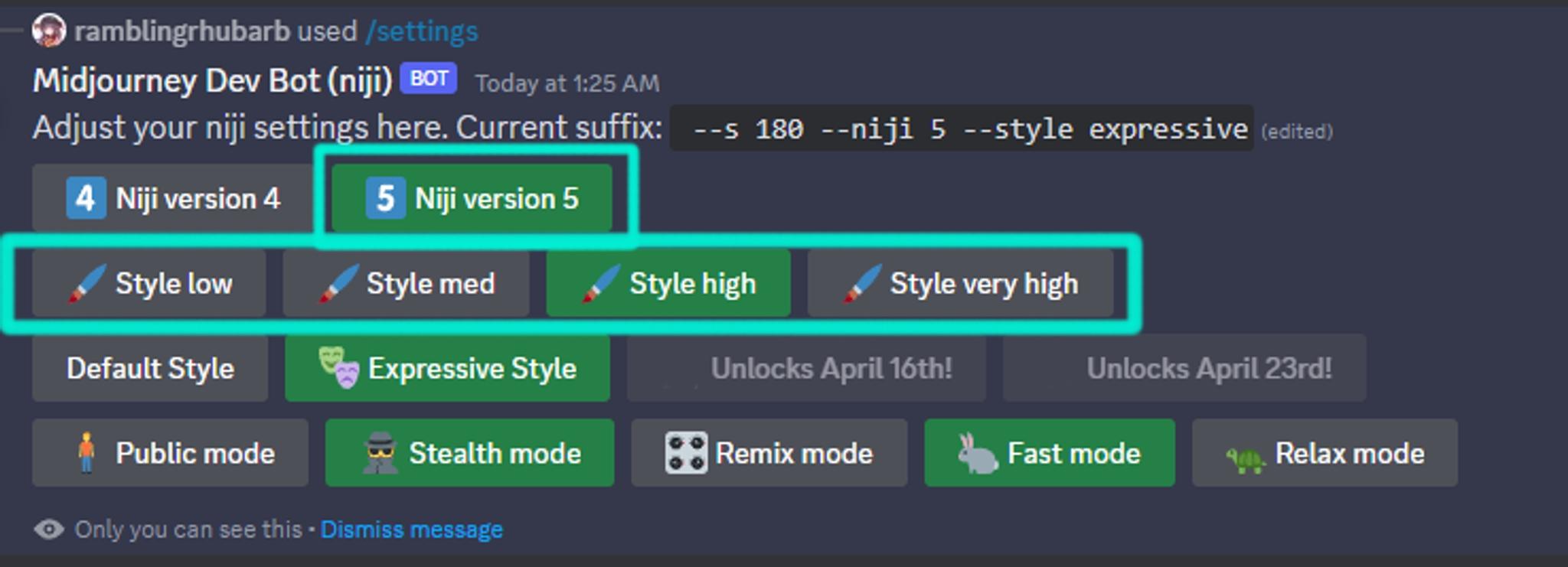This screenshot has height=567, width=1568.
Task: Click the 'Today at 1:25 AM' timestamp
Action: 567,83
